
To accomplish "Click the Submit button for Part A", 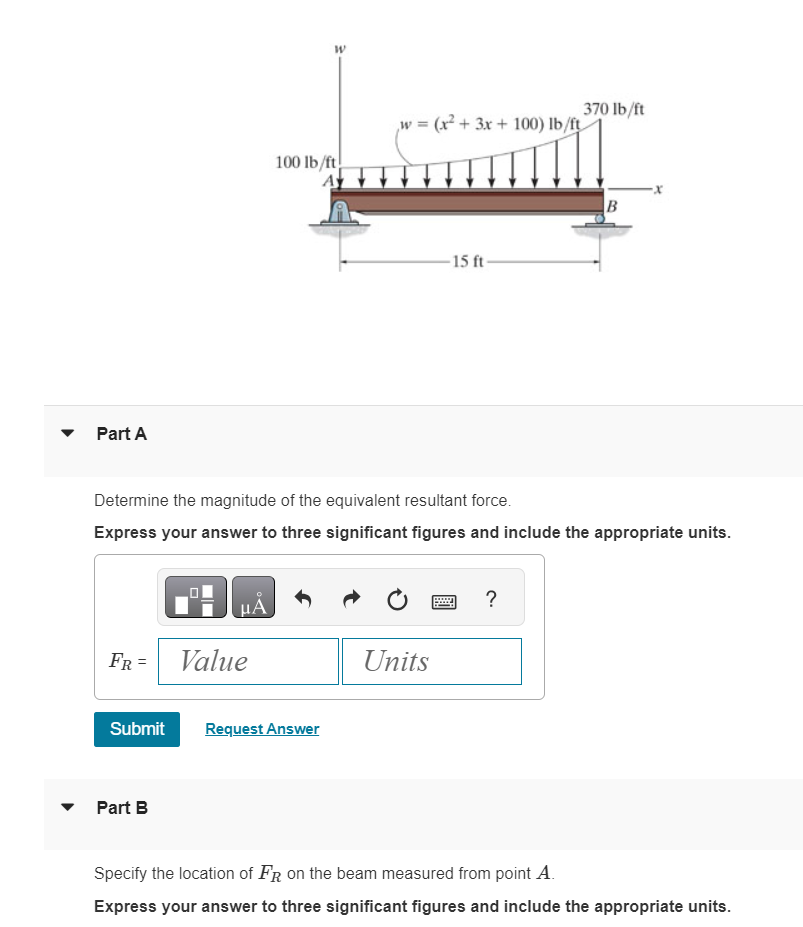I will (136, 729).
